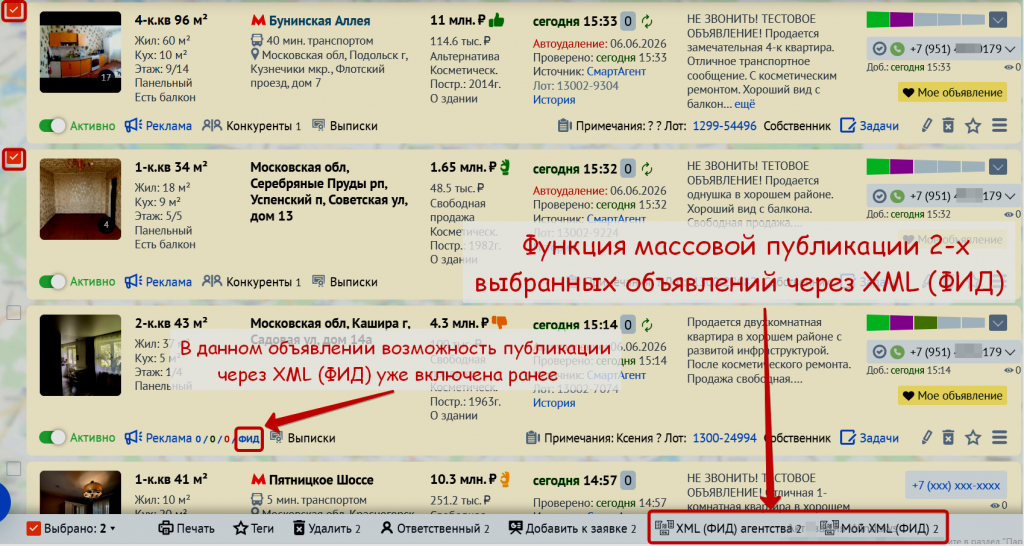The image size is (1024, 546).
Task: Click green phone icon in 1-к.кв 34 м² listing
Action: pos(897,196)
